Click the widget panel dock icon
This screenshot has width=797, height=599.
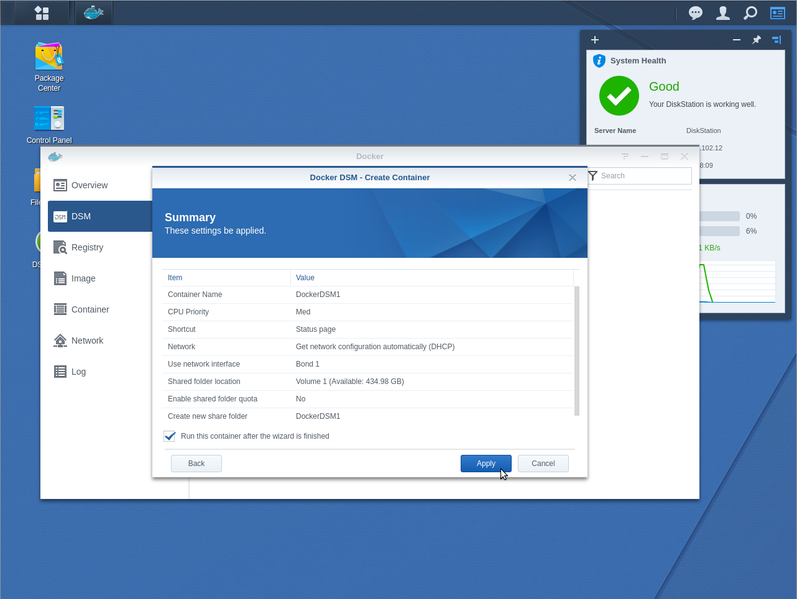(x=777, y=40)
